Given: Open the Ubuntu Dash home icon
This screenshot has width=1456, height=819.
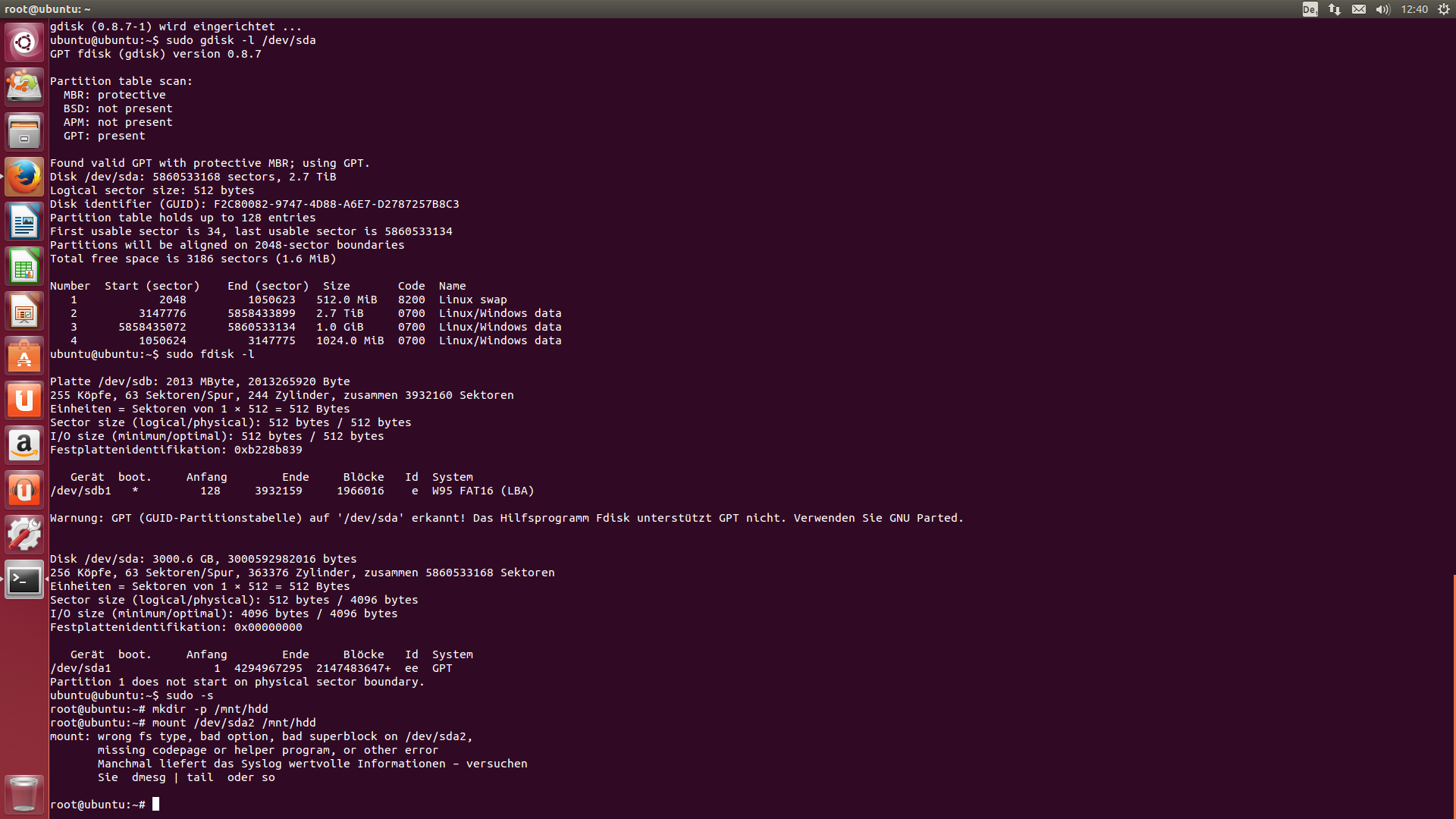Looking at the screenshot, I should [24, 42].
